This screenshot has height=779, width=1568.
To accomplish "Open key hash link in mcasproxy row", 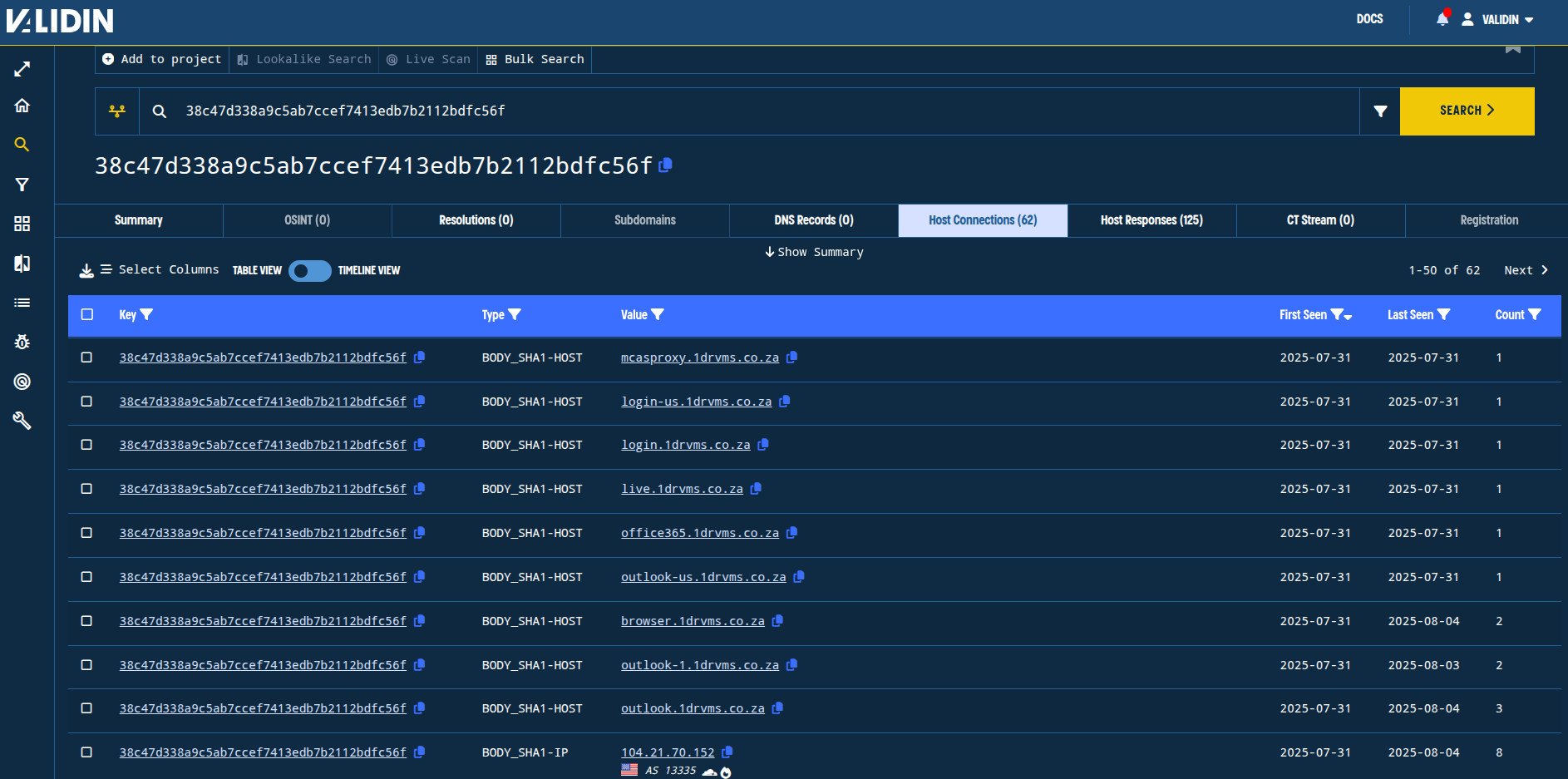I will tap(263, 357).
